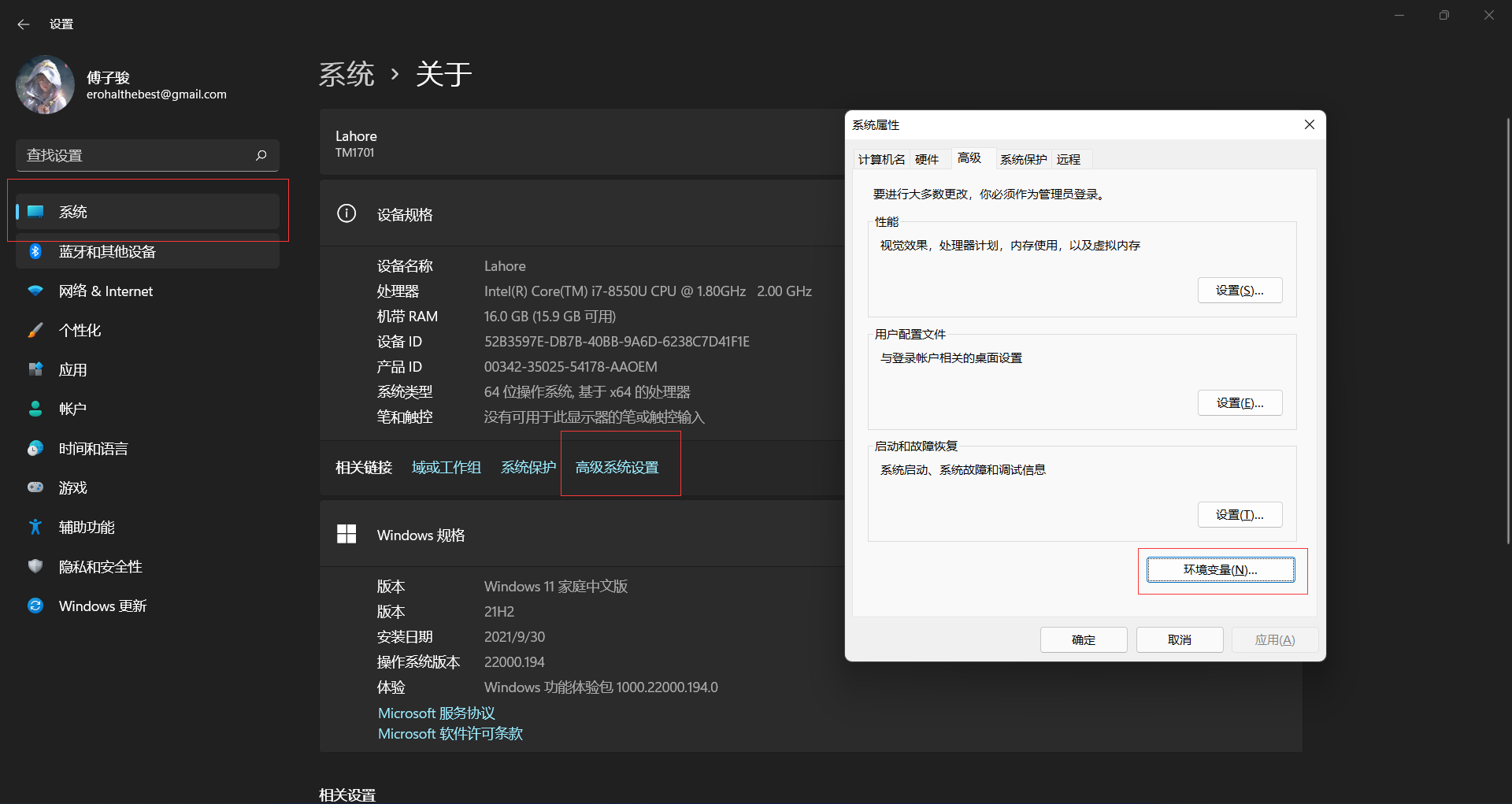Click the Windows 11 家庭中文版 text
The width and height of the screenshot is (1512, 804).
coord(556,586)
